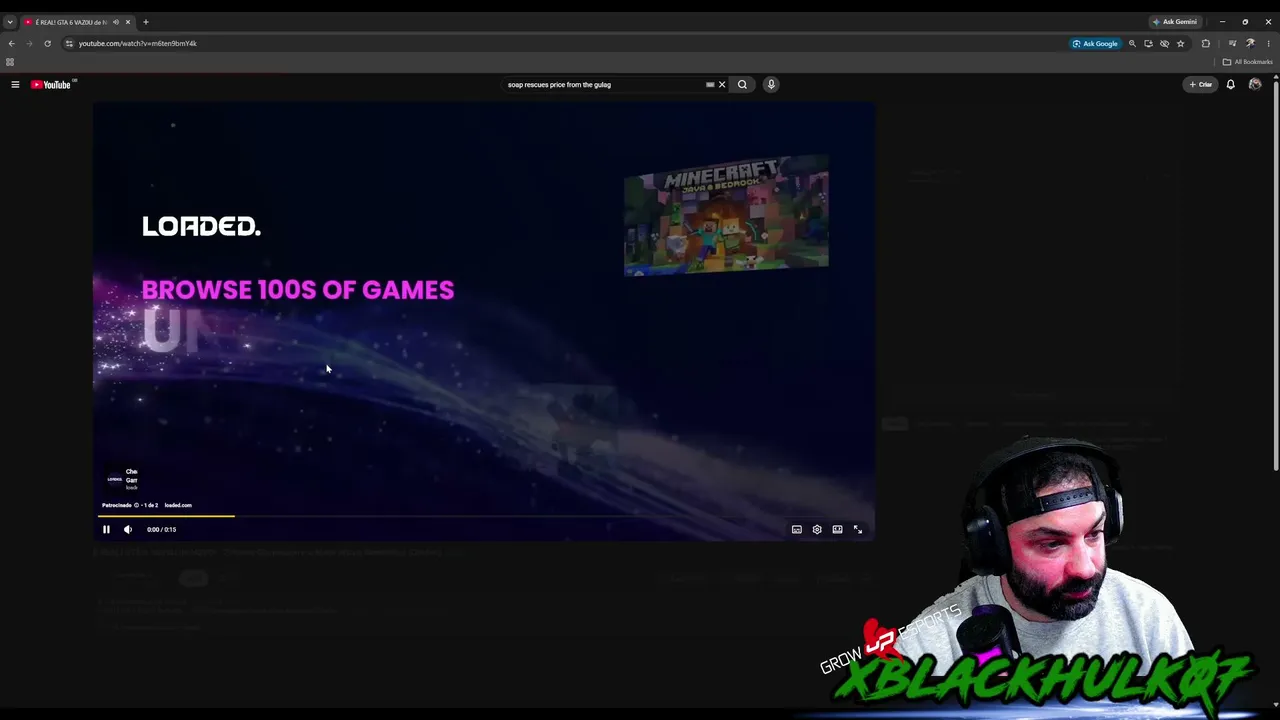
Task: Click the Minecraft game thumbnail in ad
Action: (726, 216)
